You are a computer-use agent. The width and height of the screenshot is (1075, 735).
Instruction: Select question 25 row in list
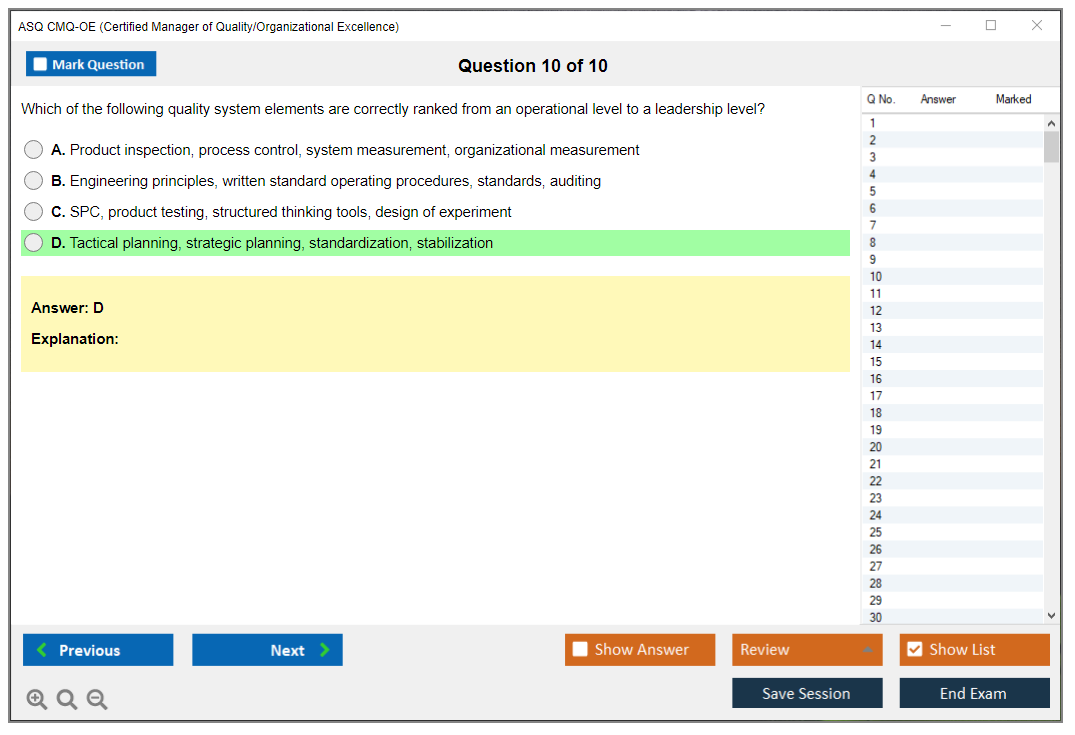pos(876,532)
